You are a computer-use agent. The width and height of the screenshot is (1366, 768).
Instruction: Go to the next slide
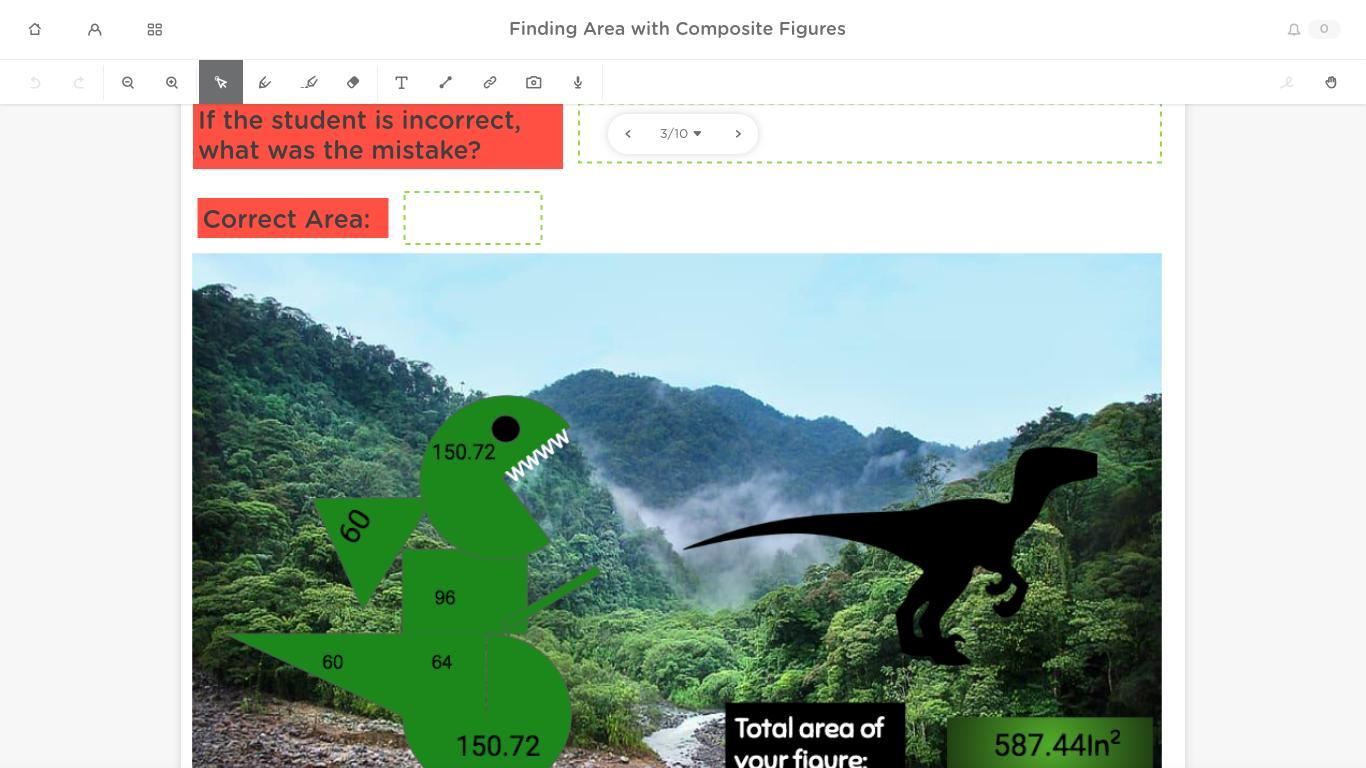tap(738, 134)
